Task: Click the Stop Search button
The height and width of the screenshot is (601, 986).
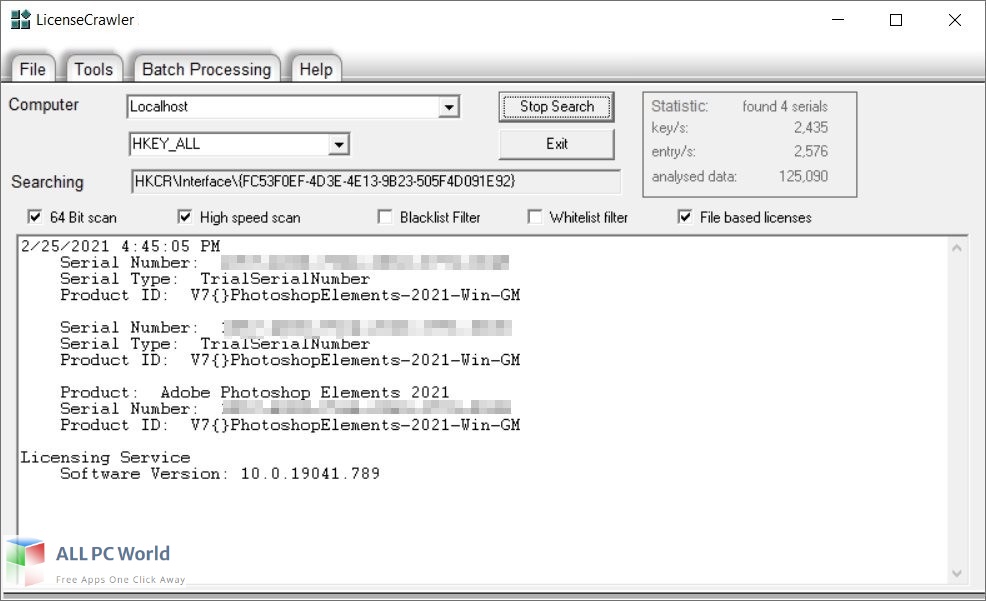Action: [x=556, y=107]
